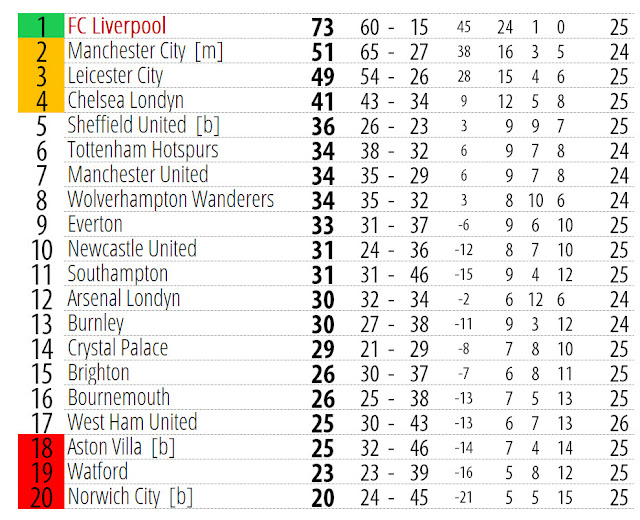Click the FC Liverpool team name
640x520 pixels.
[117, 27]
